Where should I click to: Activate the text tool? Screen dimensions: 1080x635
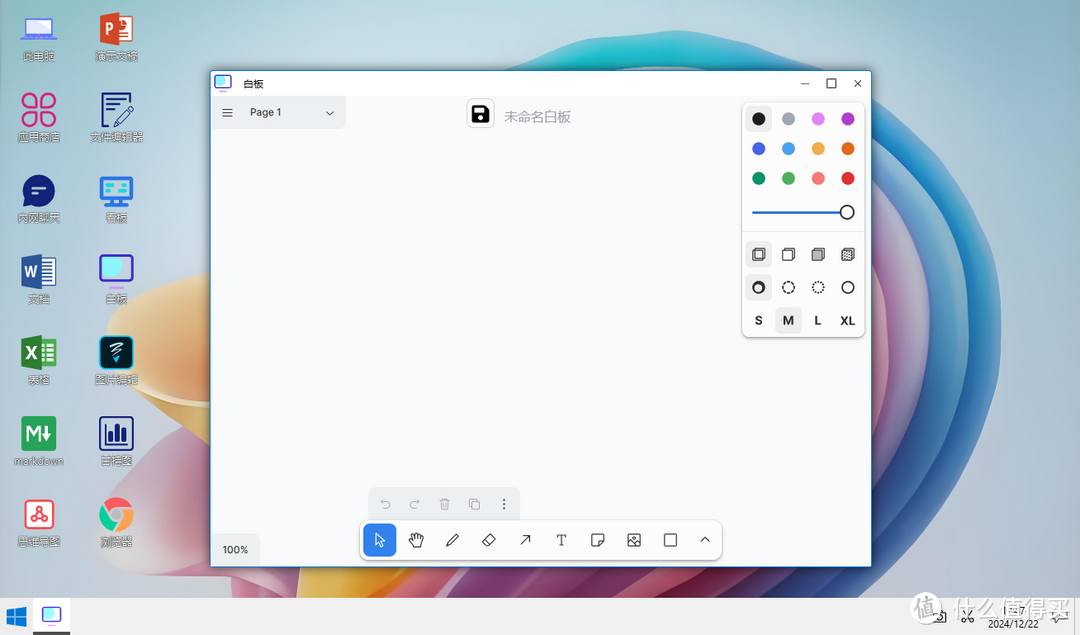[x=561, y=540]
